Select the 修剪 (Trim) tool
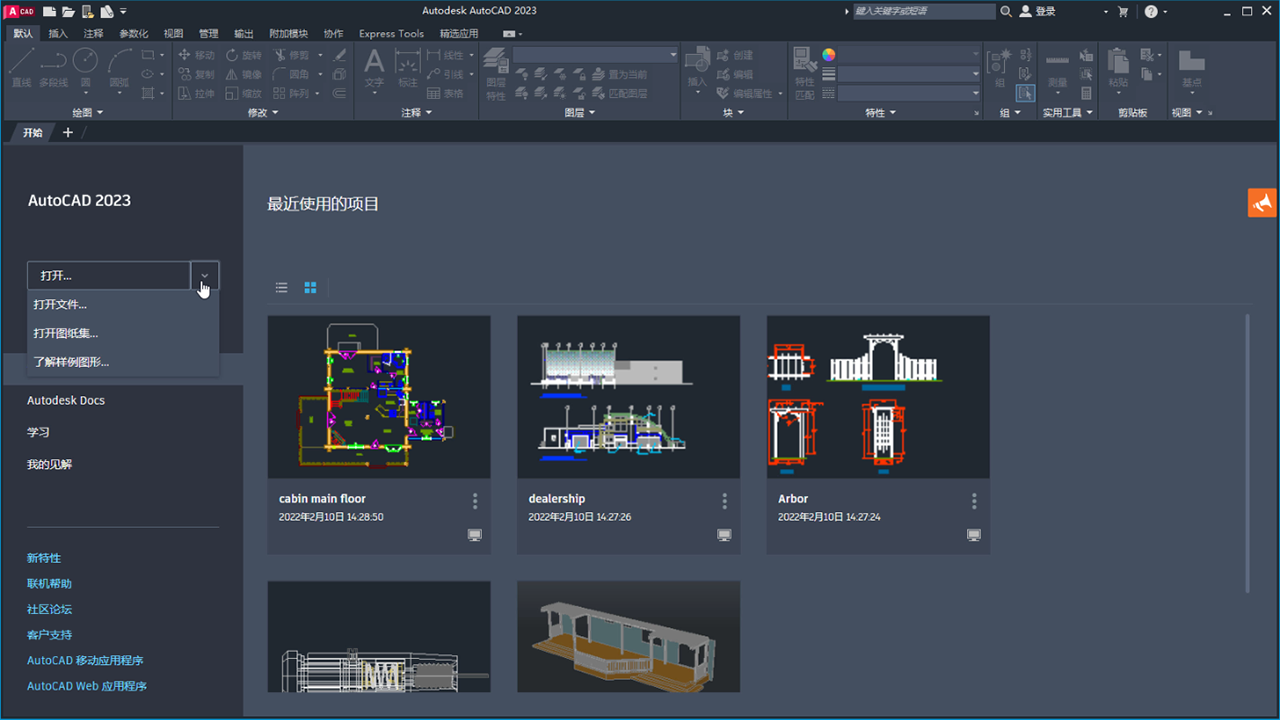The width and height of the screenshot is (1280, 720). [x=291, y=55]
